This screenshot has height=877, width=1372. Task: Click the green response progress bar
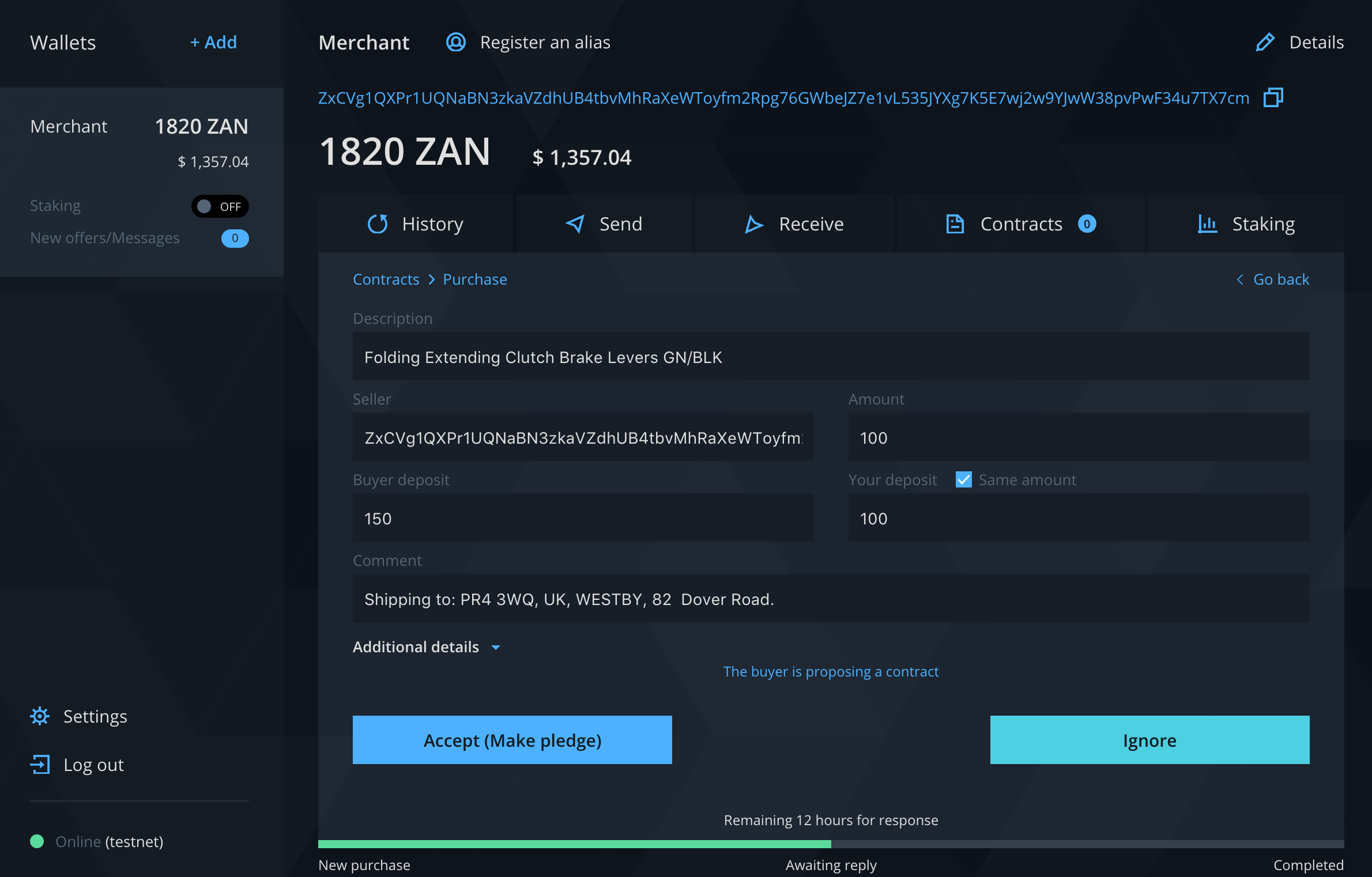point(574,844)
